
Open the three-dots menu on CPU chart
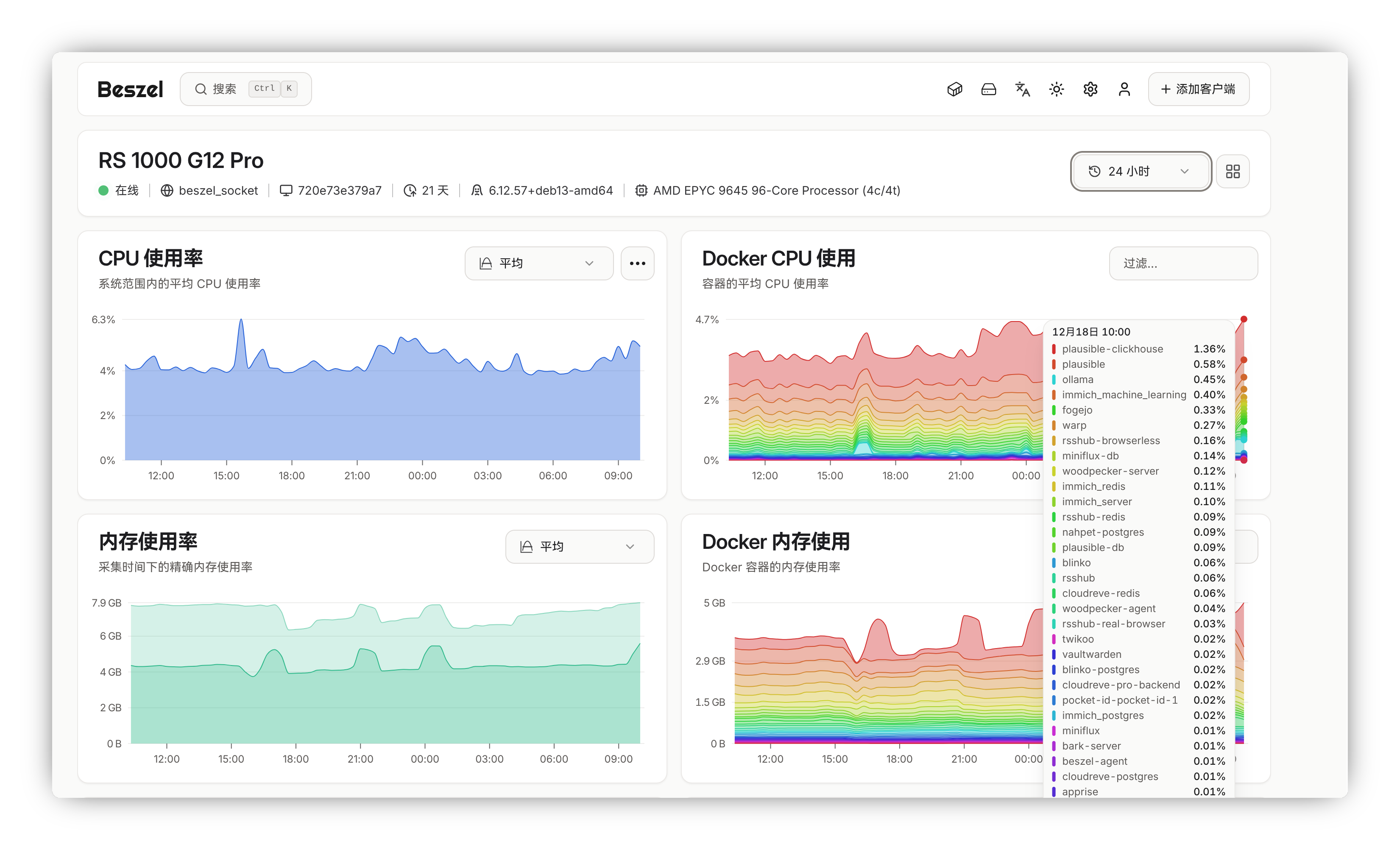pos(637,263)
